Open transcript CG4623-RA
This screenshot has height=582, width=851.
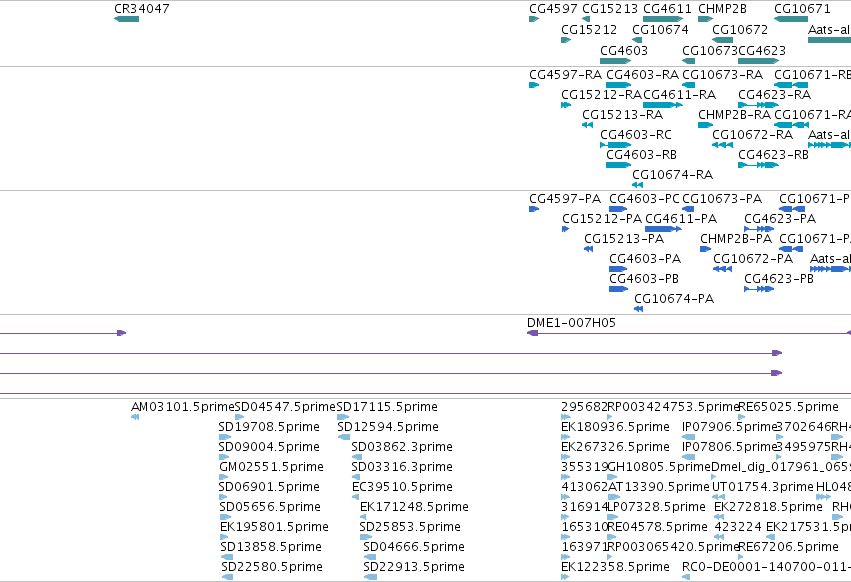pos(774,94)
